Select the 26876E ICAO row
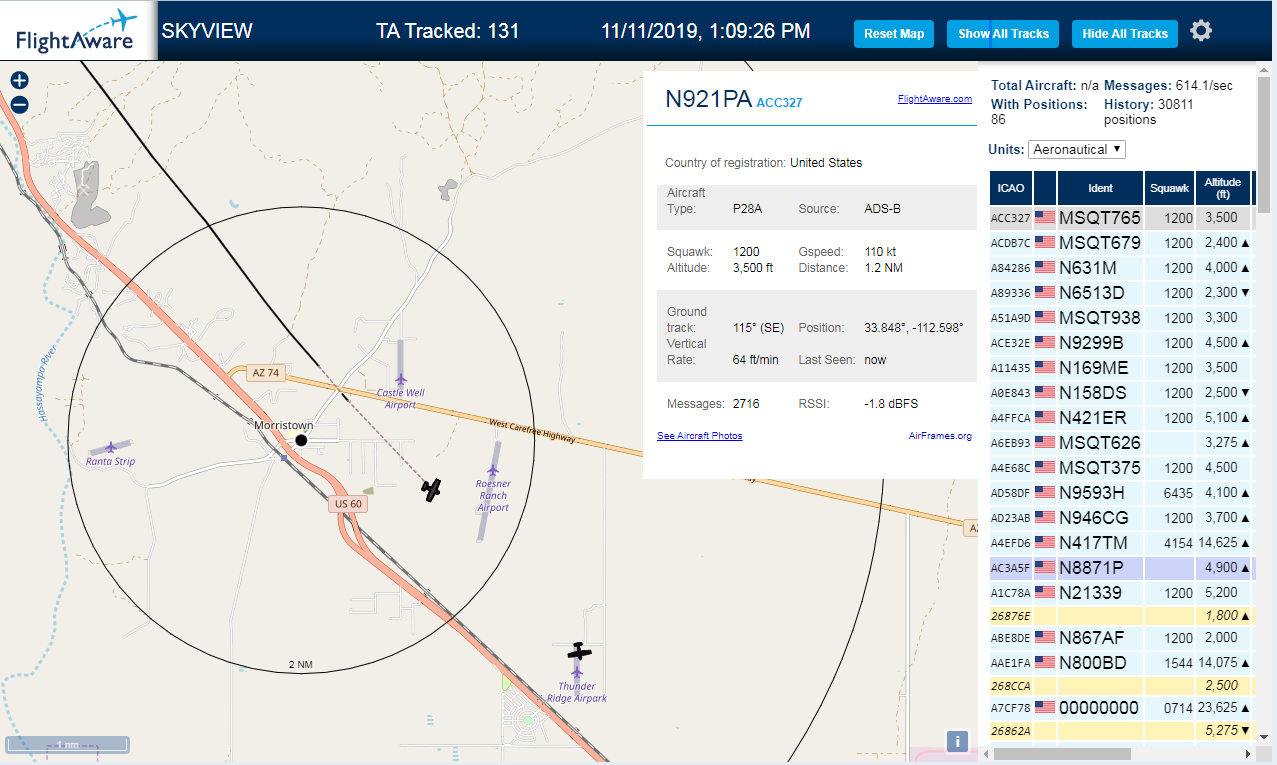Screen dimensions: 1277x765 coord(1120,616)
